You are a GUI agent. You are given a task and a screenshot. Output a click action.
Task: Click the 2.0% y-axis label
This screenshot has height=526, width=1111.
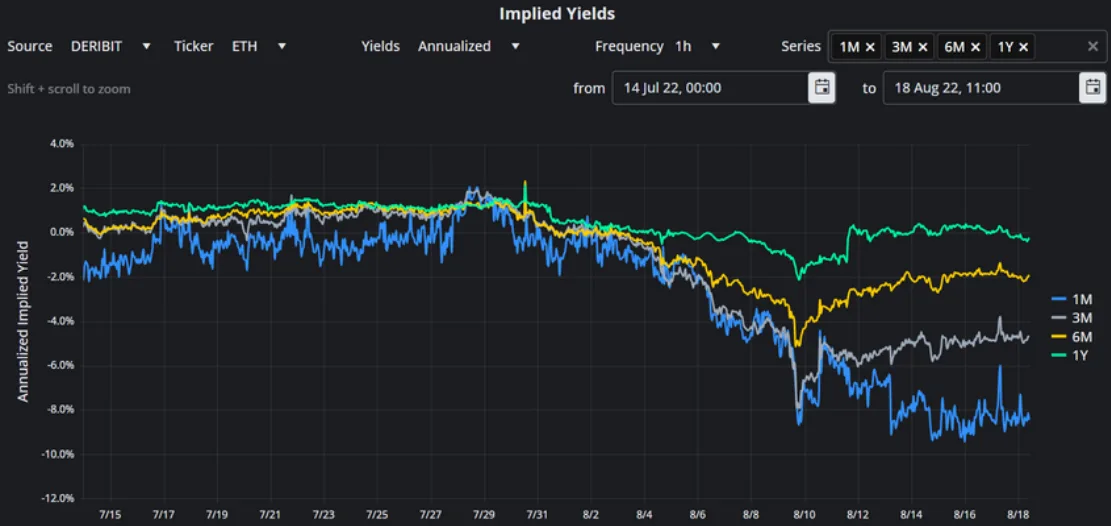[61, 188]
